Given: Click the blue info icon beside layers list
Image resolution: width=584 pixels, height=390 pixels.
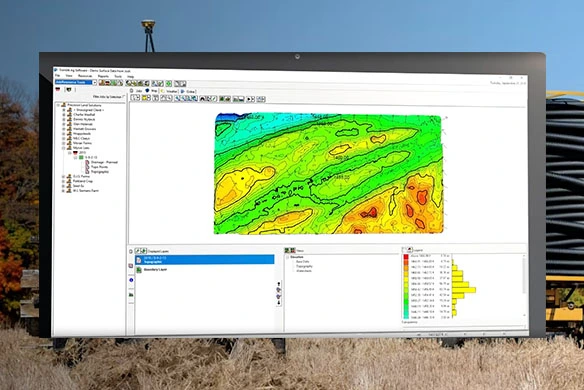Looking at the screenshot, I should click(x=131, y=280).
